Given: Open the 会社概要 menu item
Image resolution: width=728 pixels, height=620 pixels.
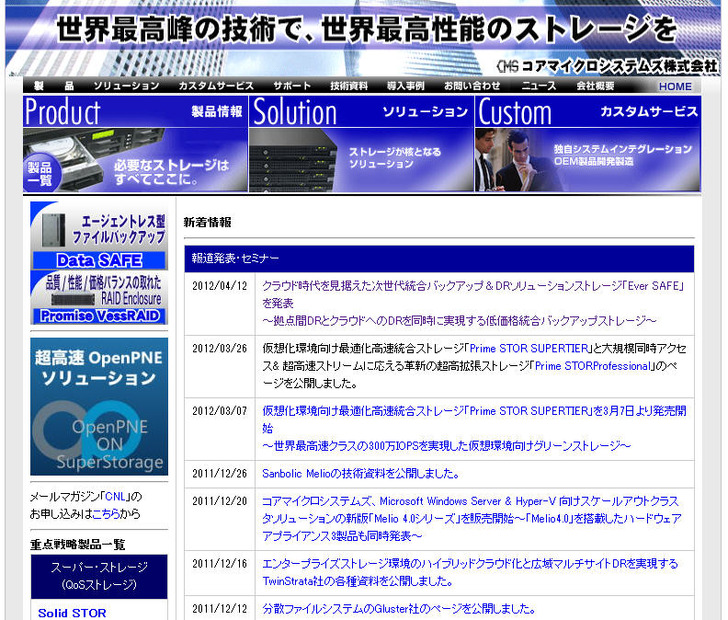Looking at the screenshot, I should point(595,86).
